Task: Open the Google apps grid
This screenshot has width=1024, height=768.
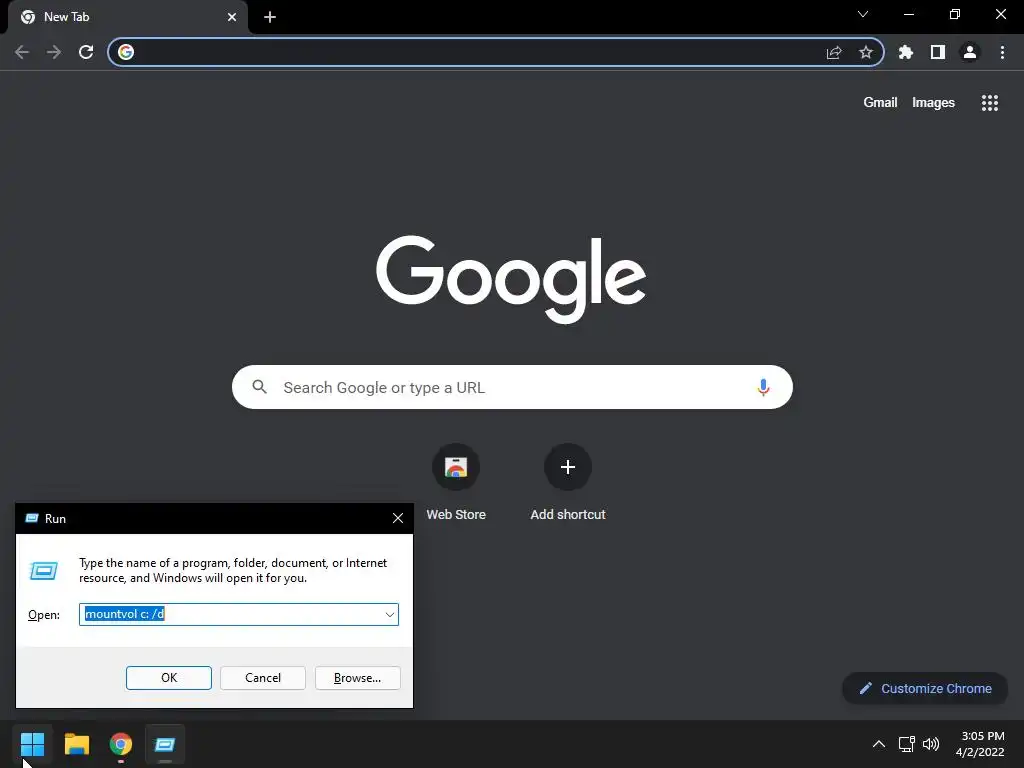Action: point(990,103)
